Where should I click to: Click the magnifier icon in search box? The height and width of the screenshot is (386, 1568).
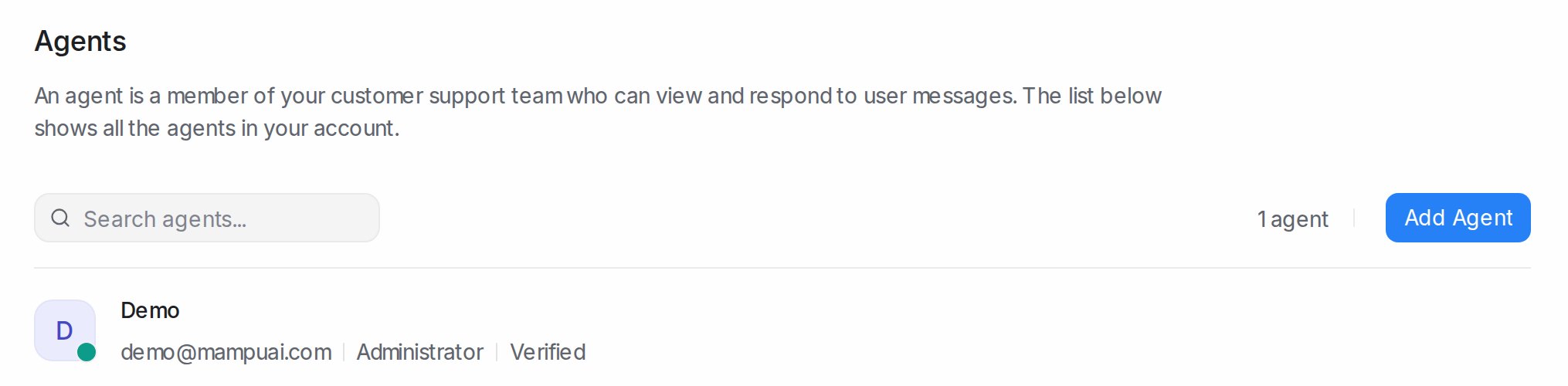tap(60, 218)
